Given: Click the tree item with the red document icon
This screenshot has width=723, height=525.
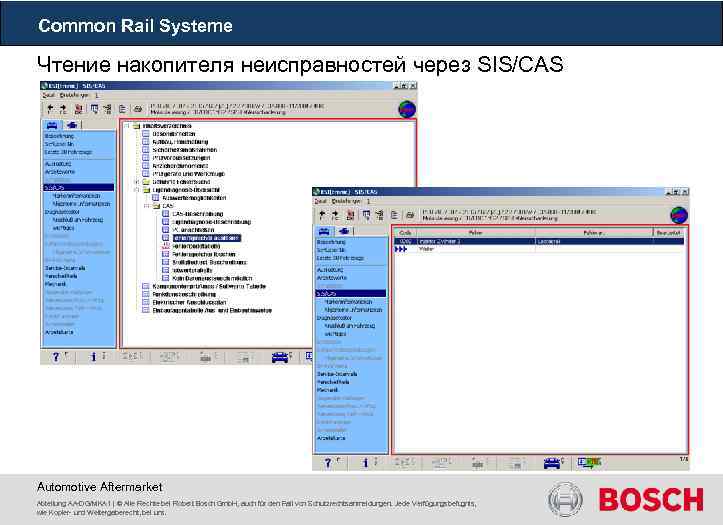Looking at the screenshot, I should (x=196, y=246).
